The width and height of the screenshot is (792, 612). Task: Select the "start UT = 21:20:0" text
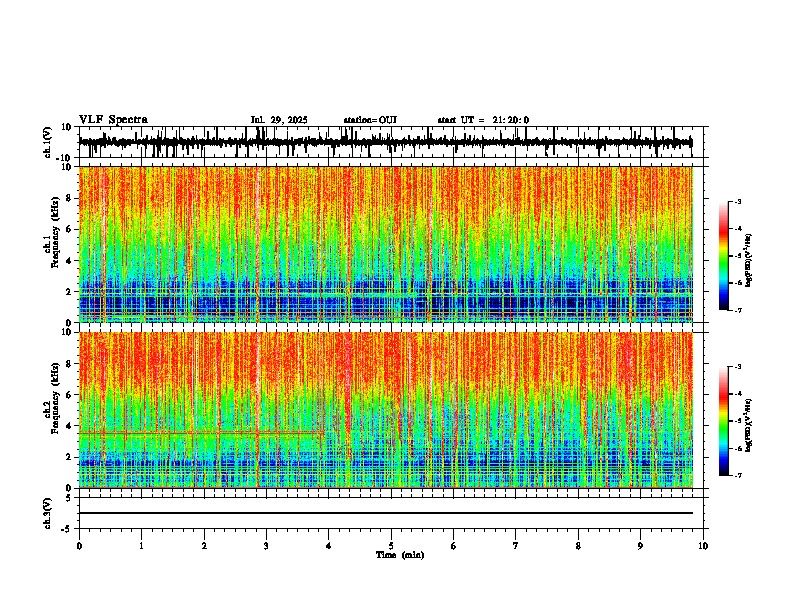click(483, 120)
